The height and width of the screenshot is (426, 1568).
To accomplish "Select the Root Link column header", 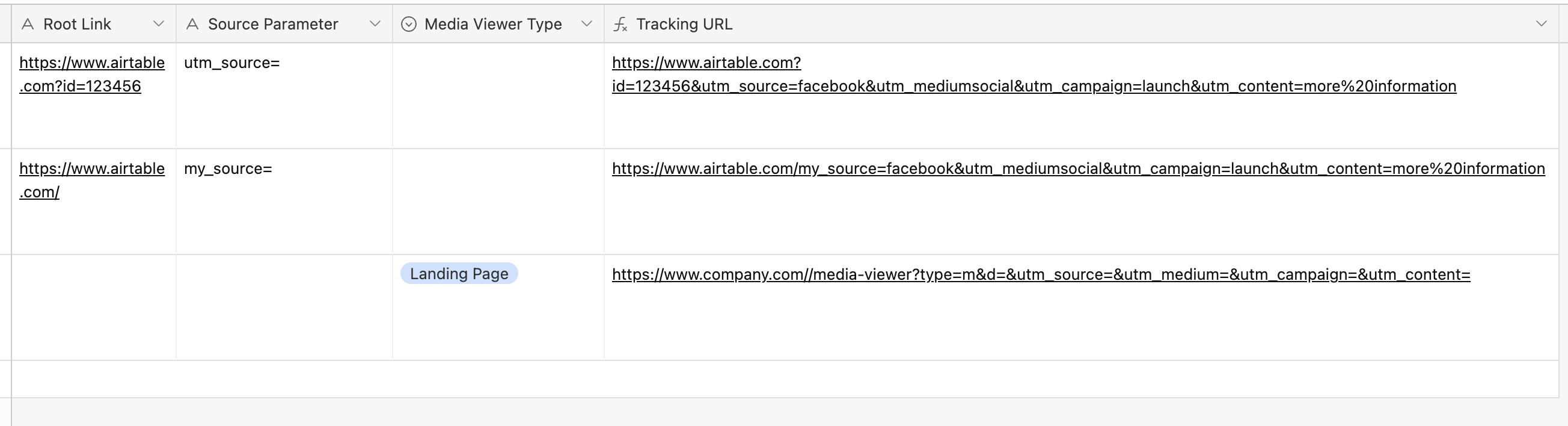I will click(x=94, y=24).
